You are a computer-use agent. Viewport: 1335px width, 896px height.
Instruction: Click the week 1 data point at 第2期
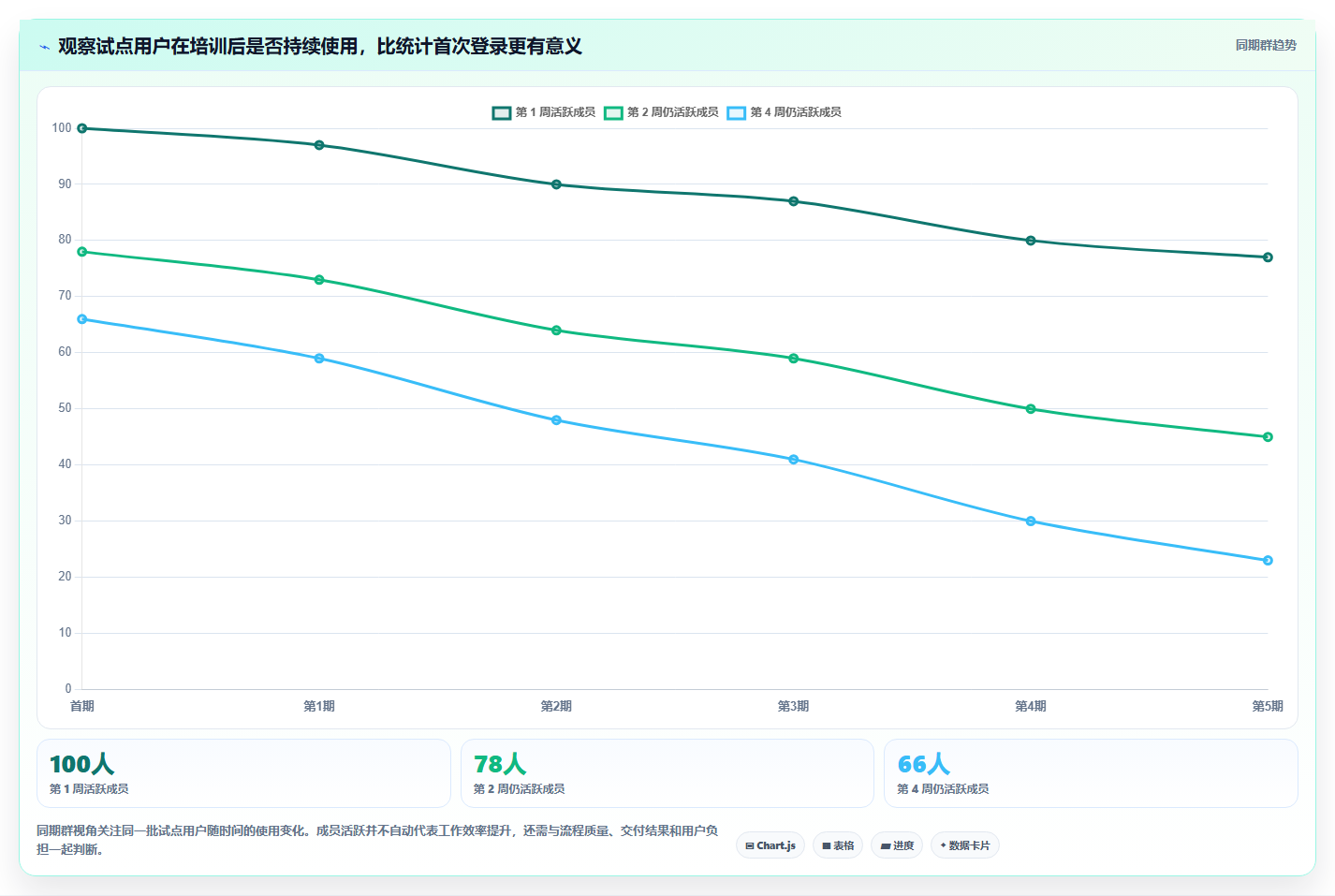(556, 184)
